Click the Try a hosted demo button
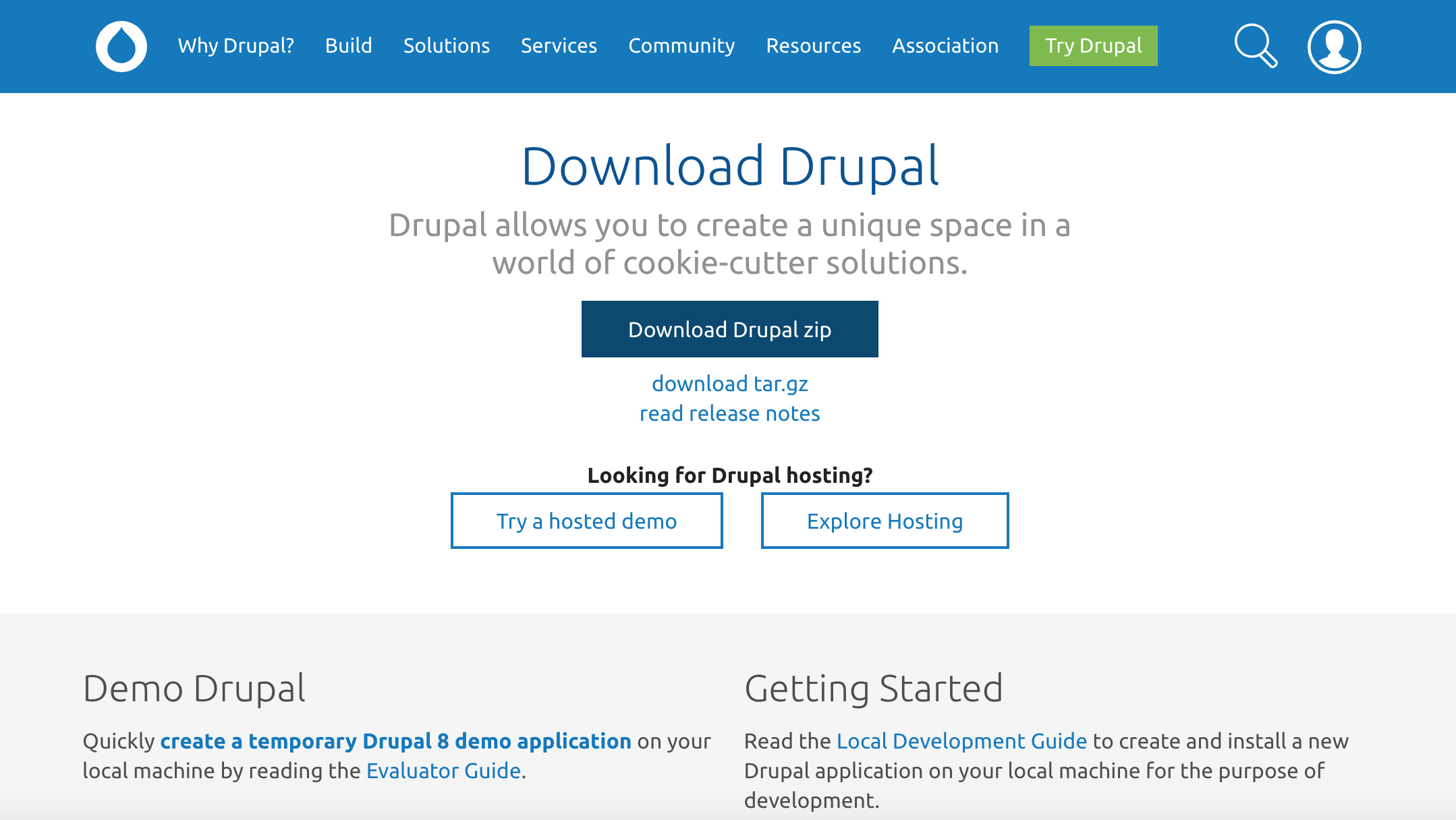 tap(587, 521)
